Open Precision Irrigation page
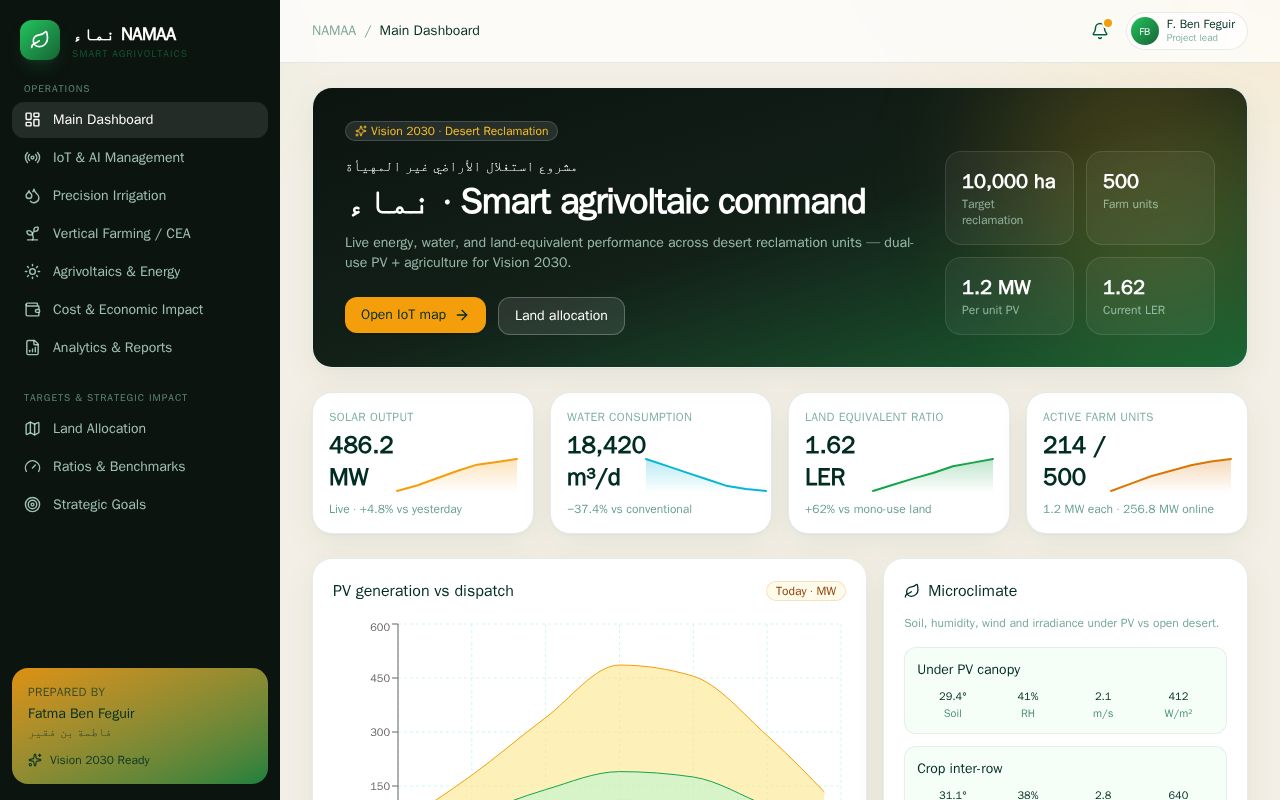The image size is (1280, 800). (x=140, y=195)
